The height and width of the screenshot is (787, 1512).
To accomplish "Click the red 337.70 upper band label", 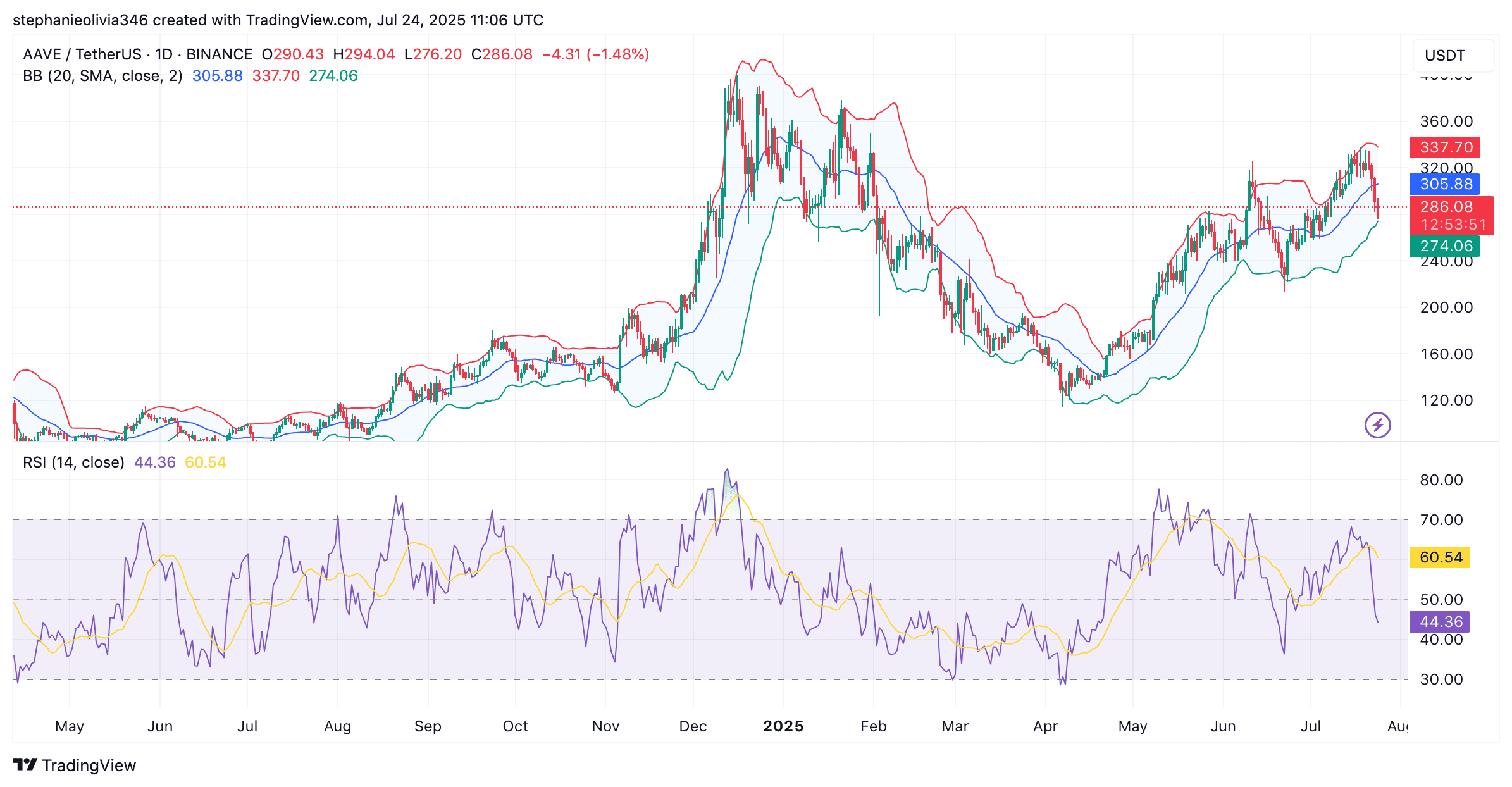I will tap(1447, 147).
